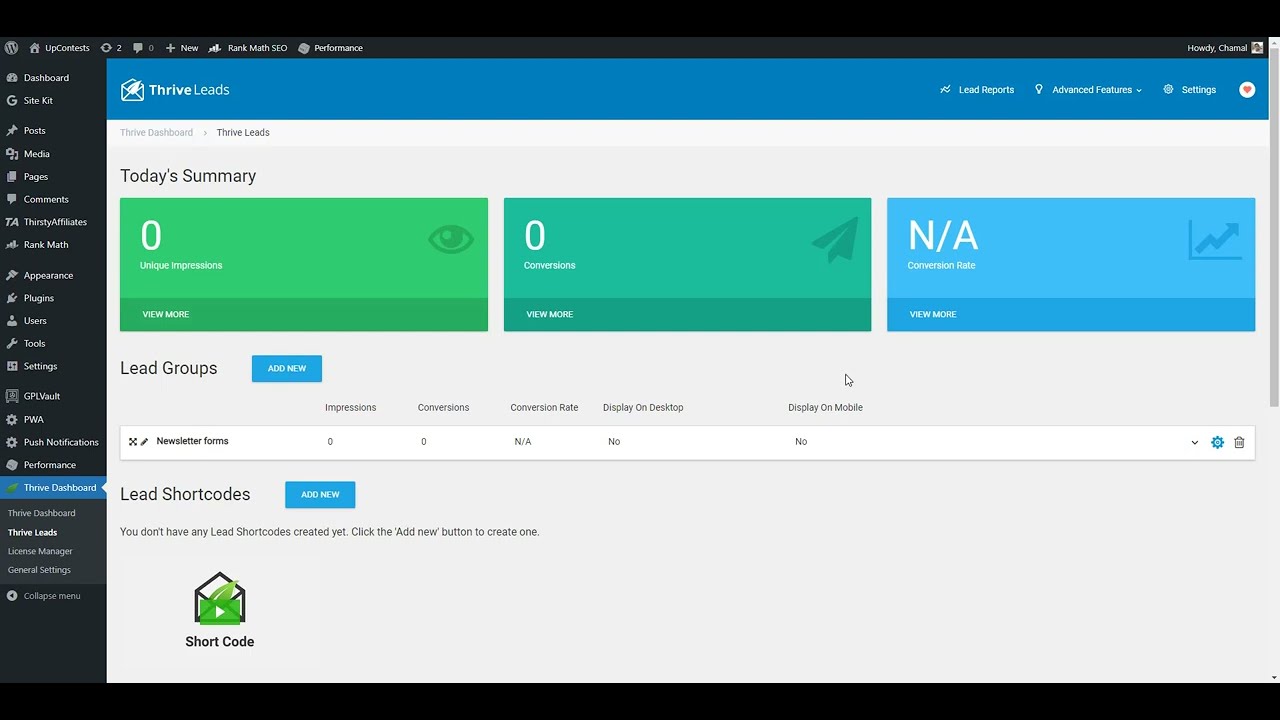Open VIEW MORE under Conversion Rate
This screenshot has height=720, width=1280.
(932, 313)
